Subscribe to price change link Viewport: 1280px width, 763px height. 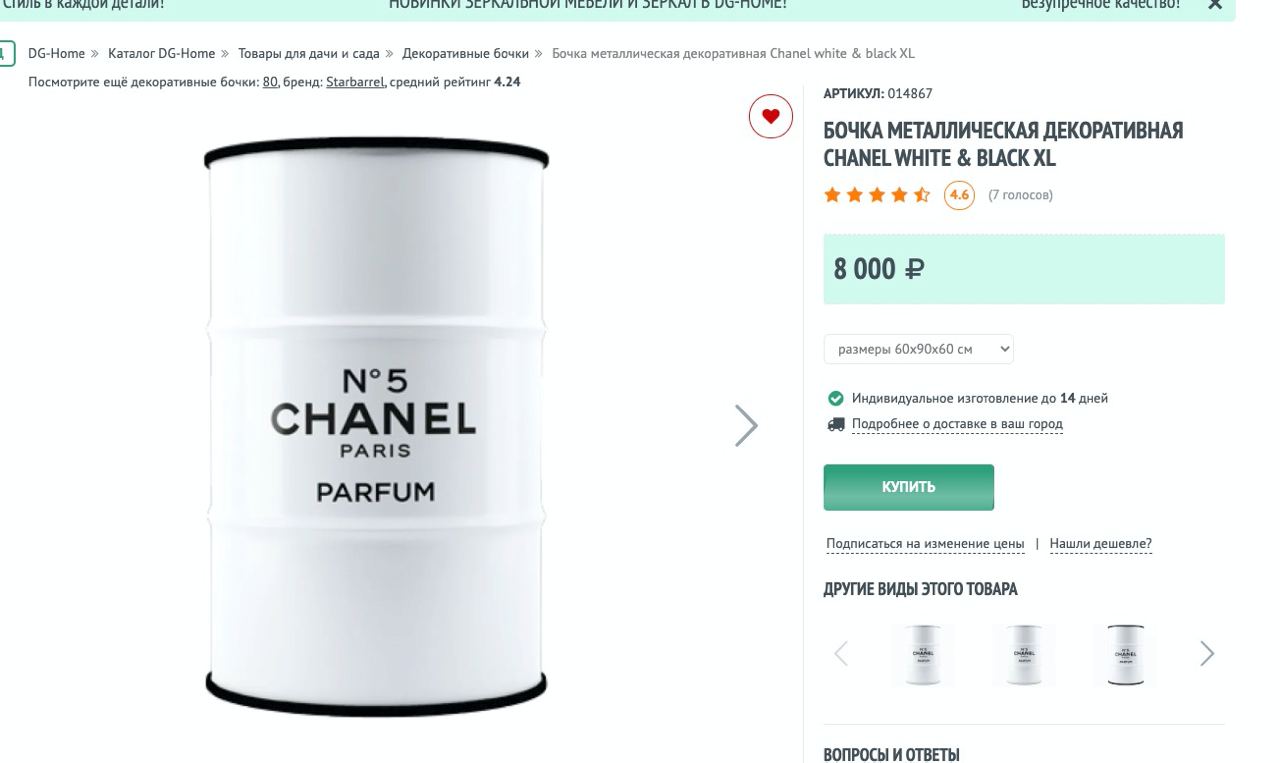925,544
